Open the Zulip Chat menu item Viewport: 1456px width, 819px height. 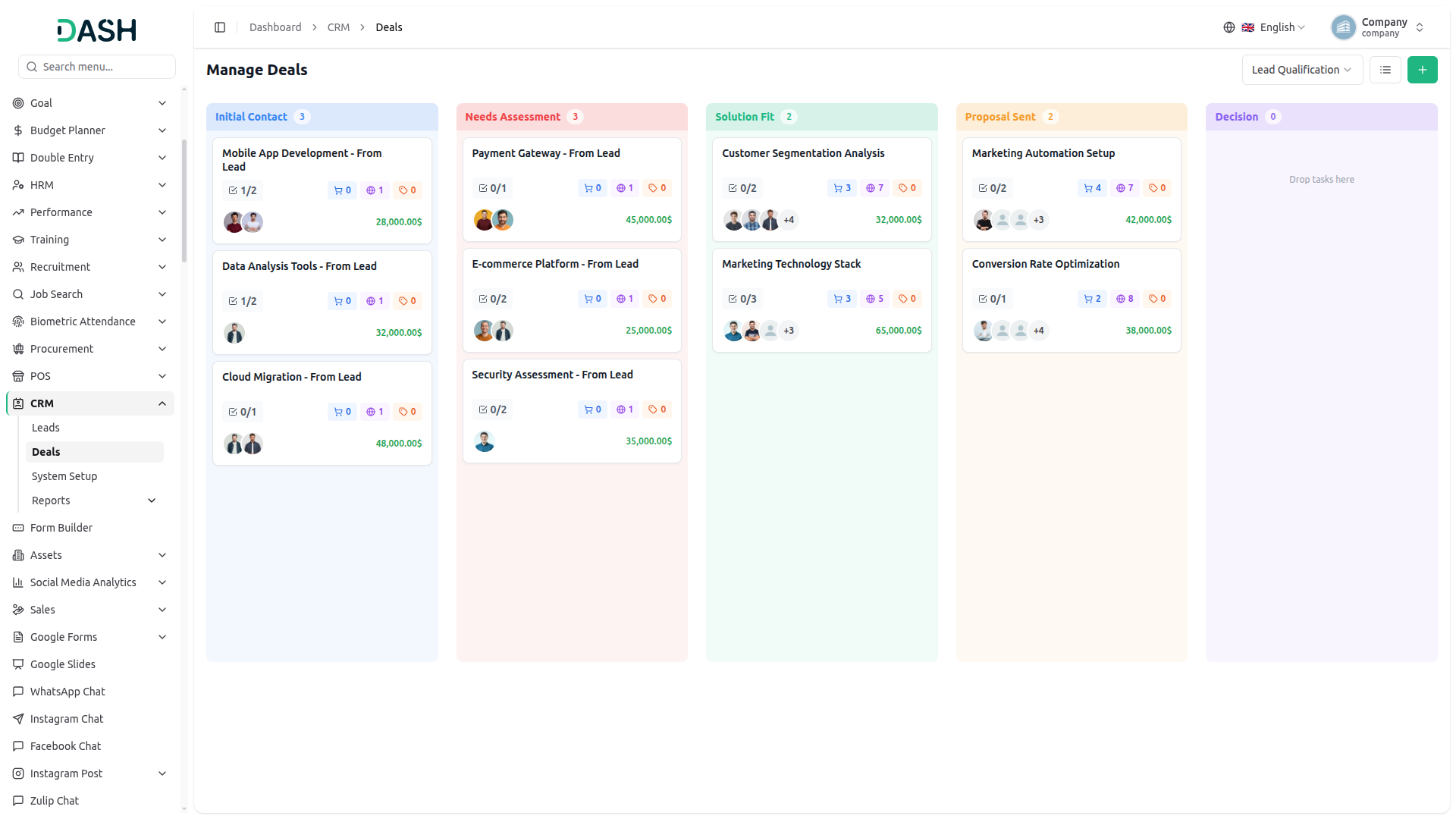pos(90,801)
